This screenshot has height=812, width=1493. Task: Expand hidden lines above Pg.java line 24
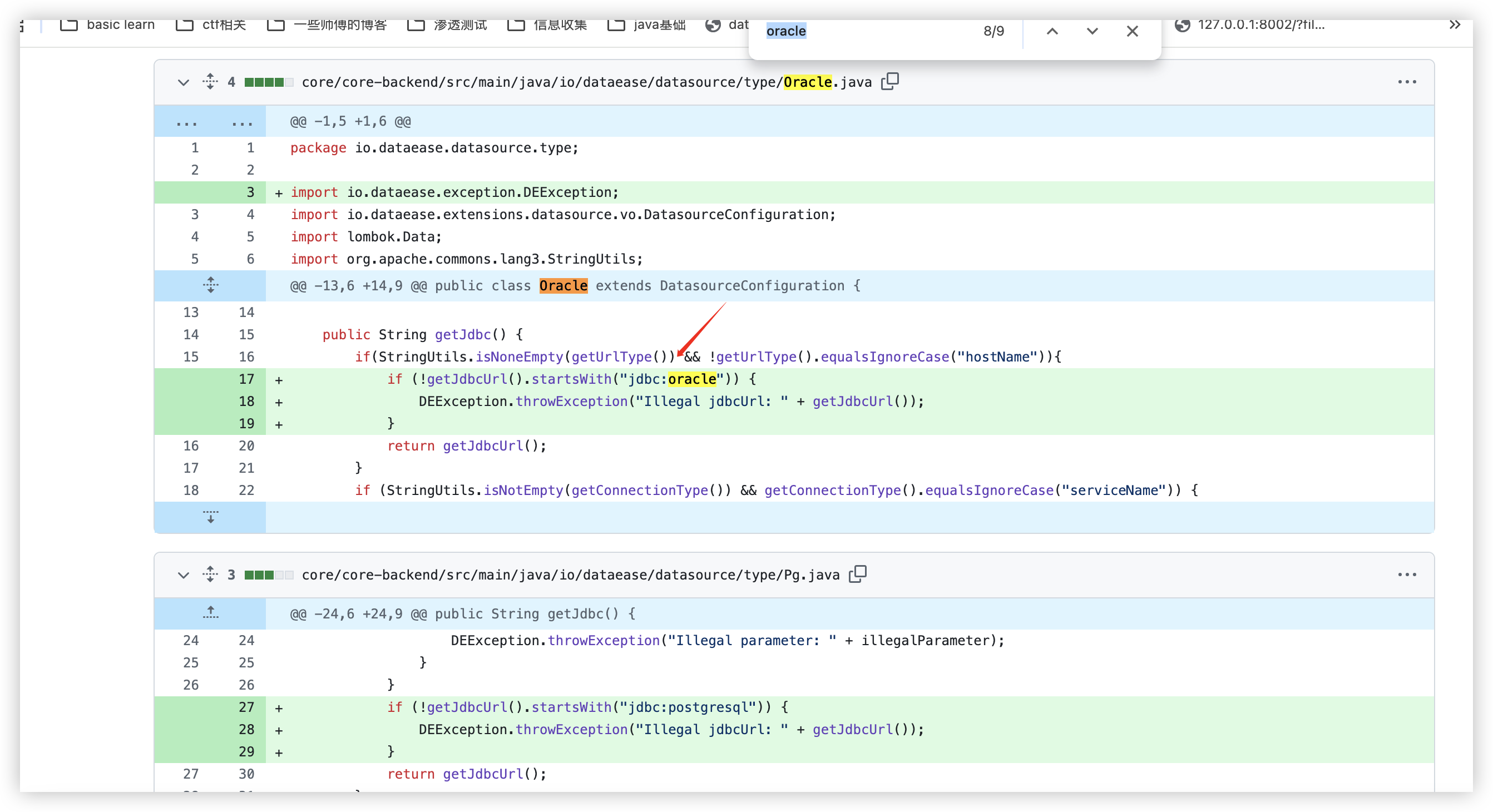(210, 613)
